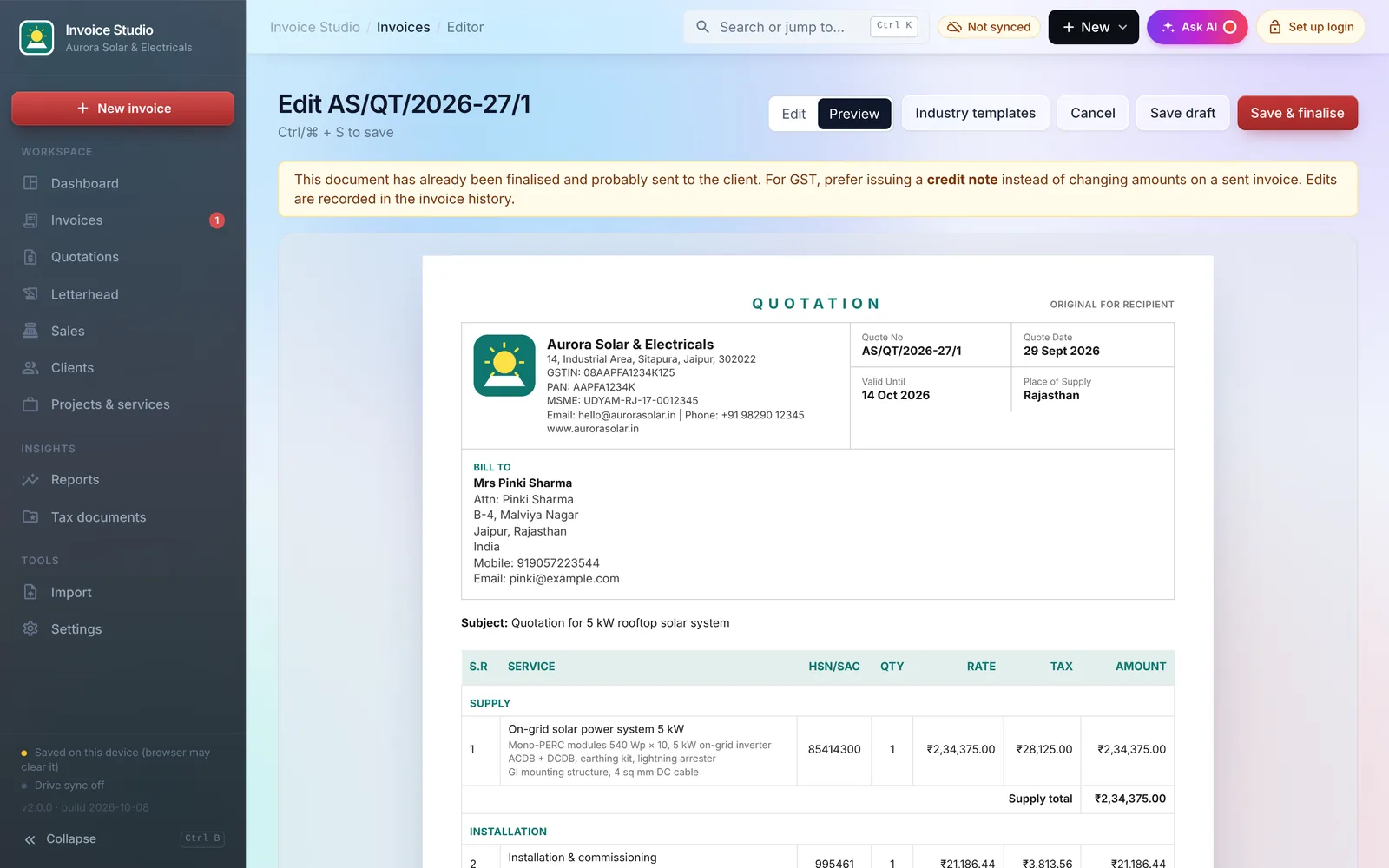Screen dimensions: 1389x868
Task: Click the Valid Until date 14 Oct 2026
Action: (895, 395)
